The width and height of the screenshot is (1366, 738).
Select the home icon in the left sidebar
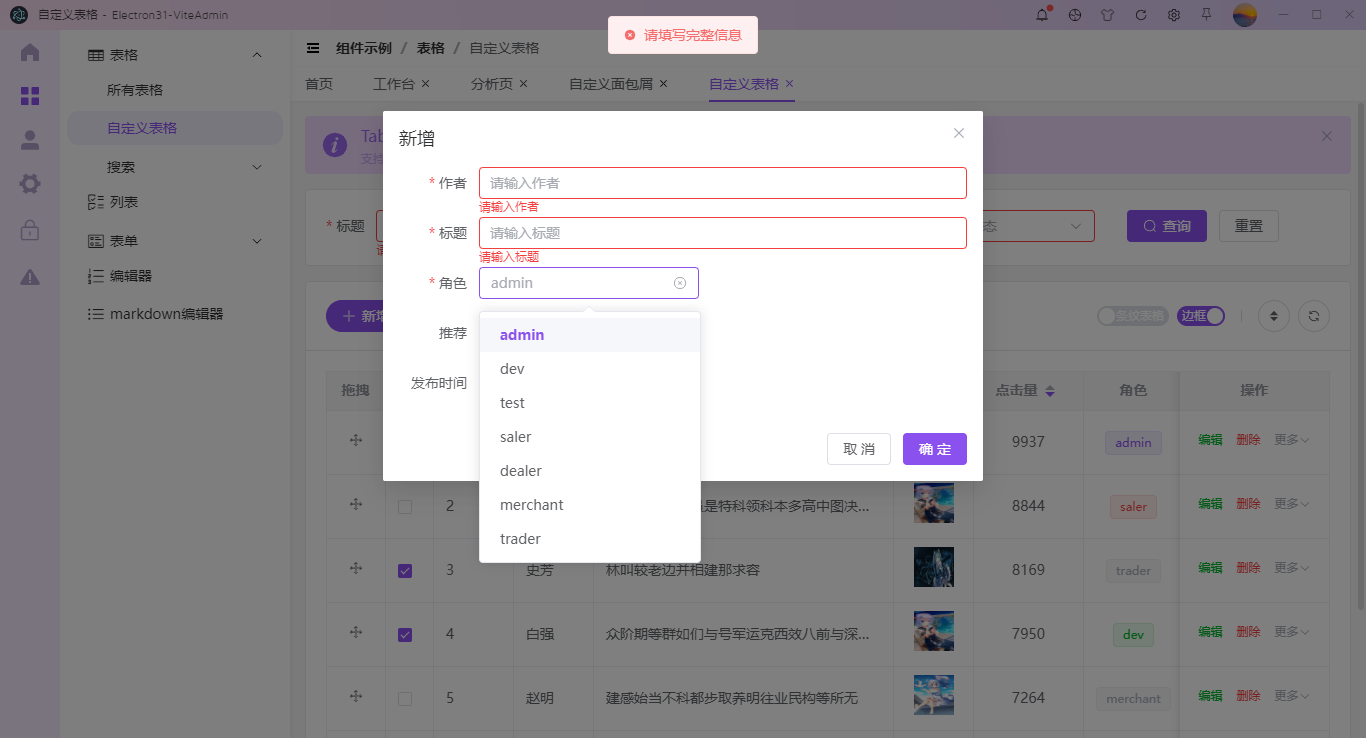(x=29, y=54)
